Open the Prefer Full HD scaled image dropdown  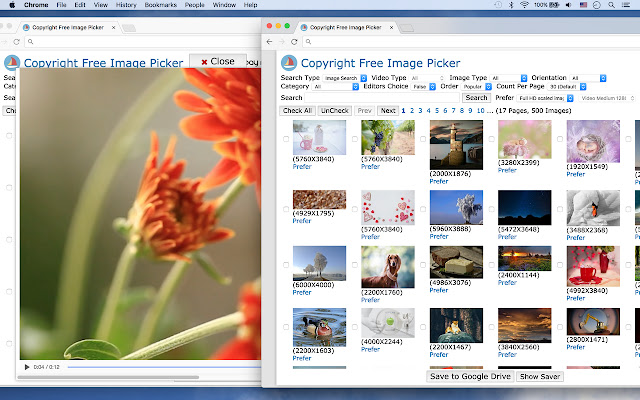[x=545, y=98]
